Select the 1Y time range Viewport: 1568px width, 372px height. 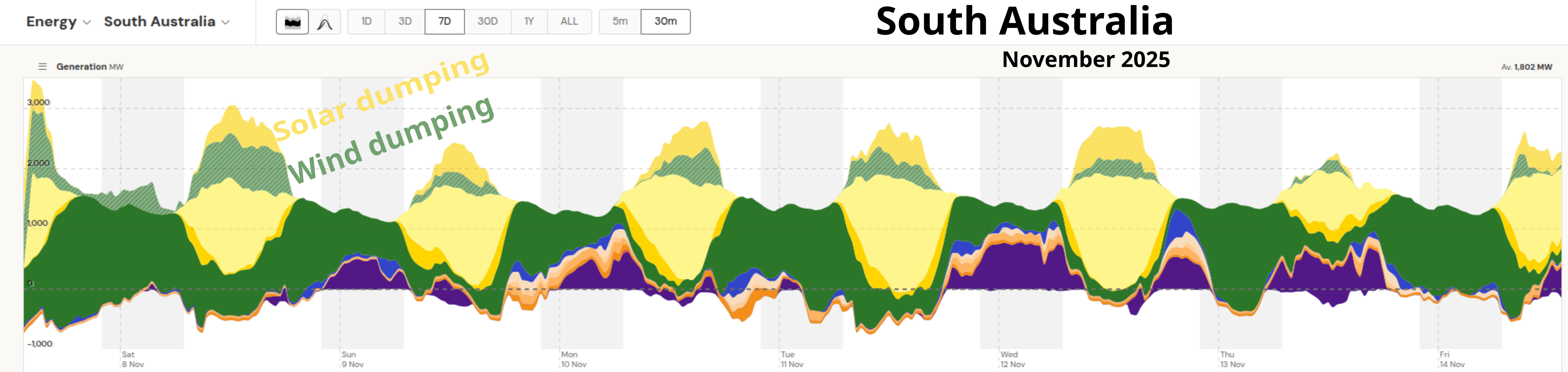coord(529,21)
